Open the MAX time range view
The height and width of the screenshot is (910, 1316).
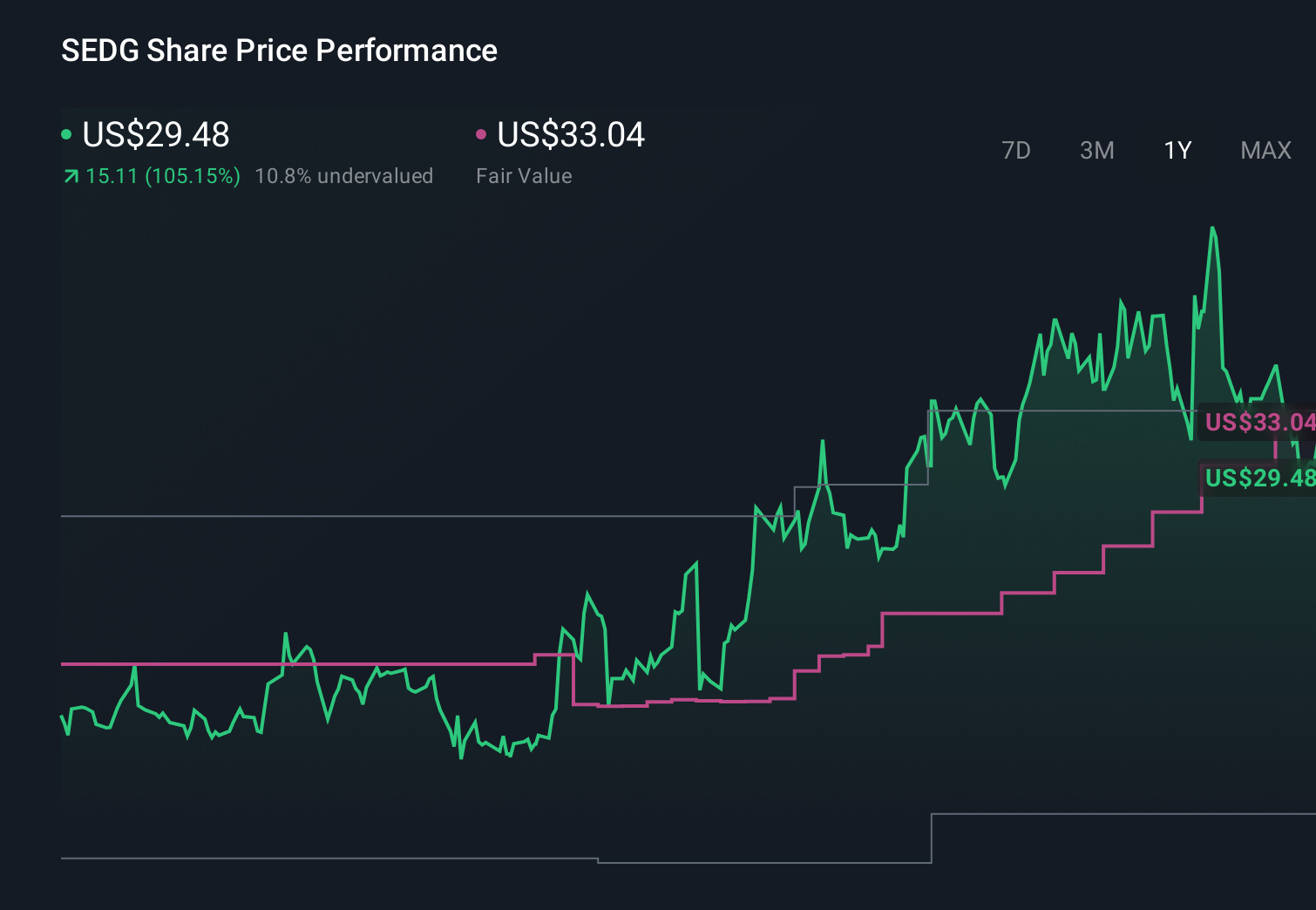tap(1265, 150)
